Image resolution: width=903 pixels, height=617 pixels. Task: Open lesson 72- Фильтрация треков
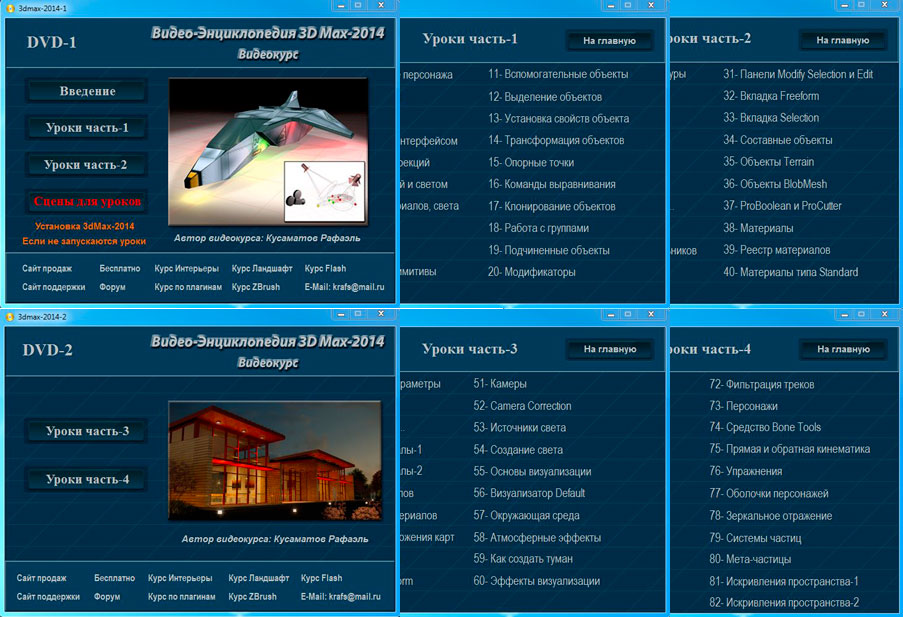click(762, 384)
